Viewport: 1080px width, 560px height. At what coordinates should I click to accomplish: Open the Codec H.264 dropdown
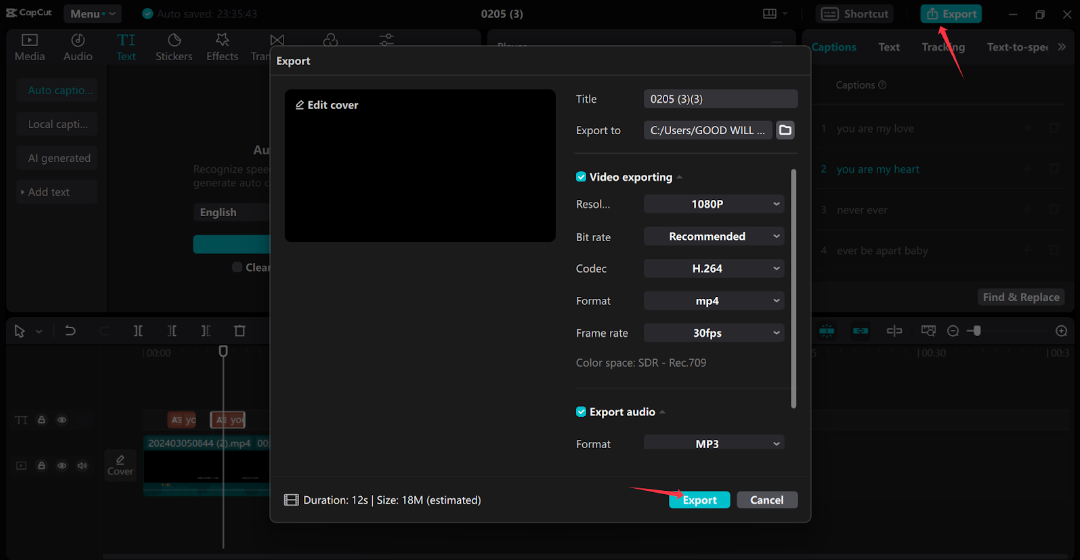coord(714,269)
